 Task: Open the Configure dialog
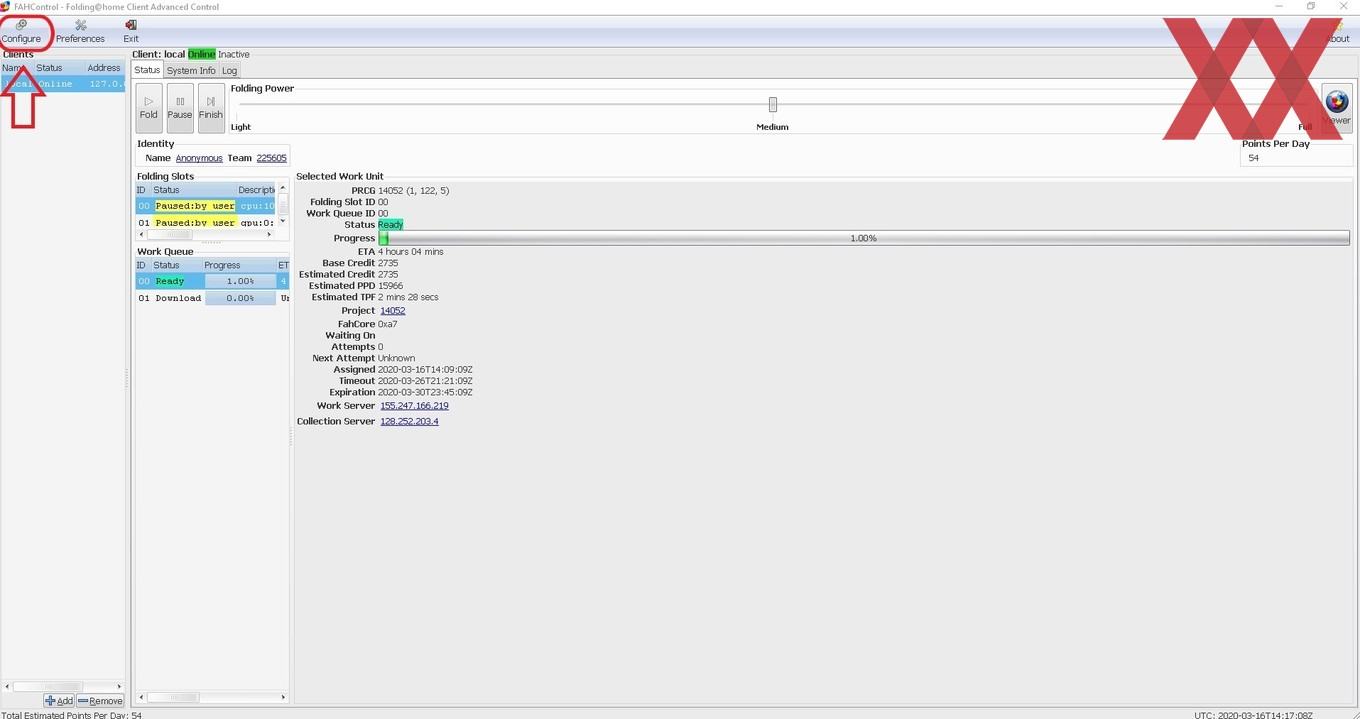pyautogui.click(x=21, y=31)
